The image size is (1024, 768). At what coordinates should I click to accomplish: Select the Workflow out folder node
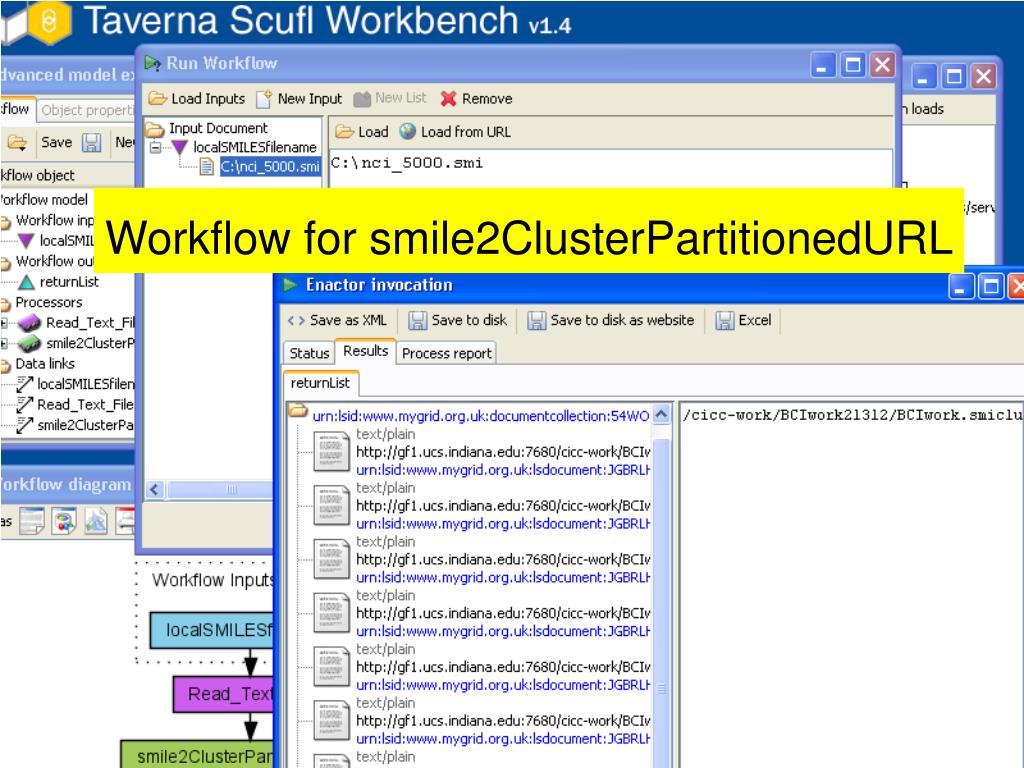point(54,261)
